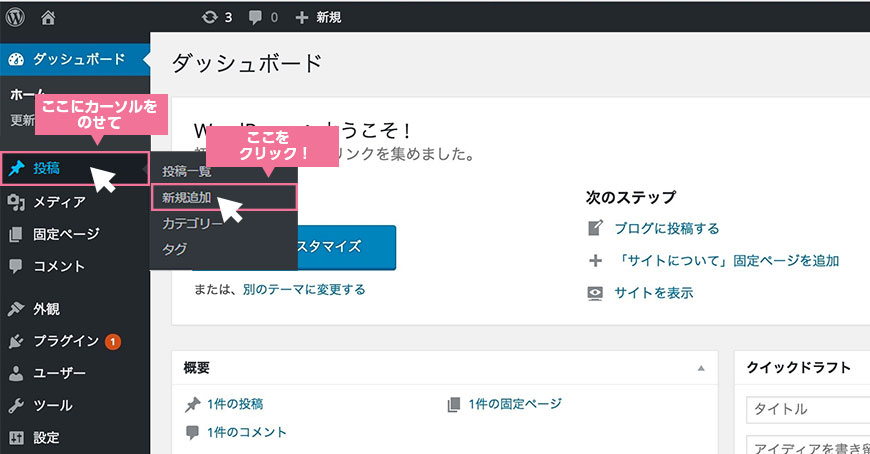Screen dimensions: 870x454
Task: Click the 設定 sliders icon
Action: pos(16,438)
